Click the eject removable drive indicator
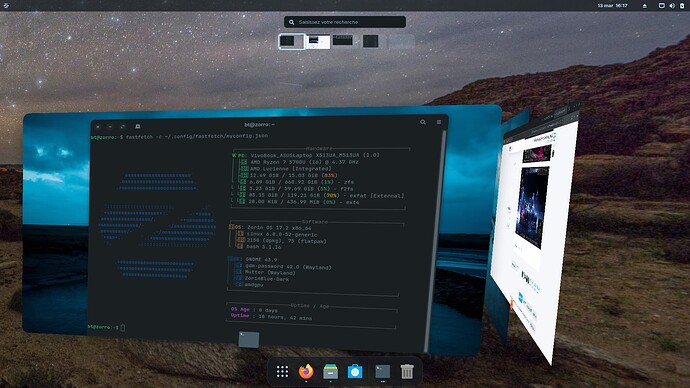 tap(645, 6)
